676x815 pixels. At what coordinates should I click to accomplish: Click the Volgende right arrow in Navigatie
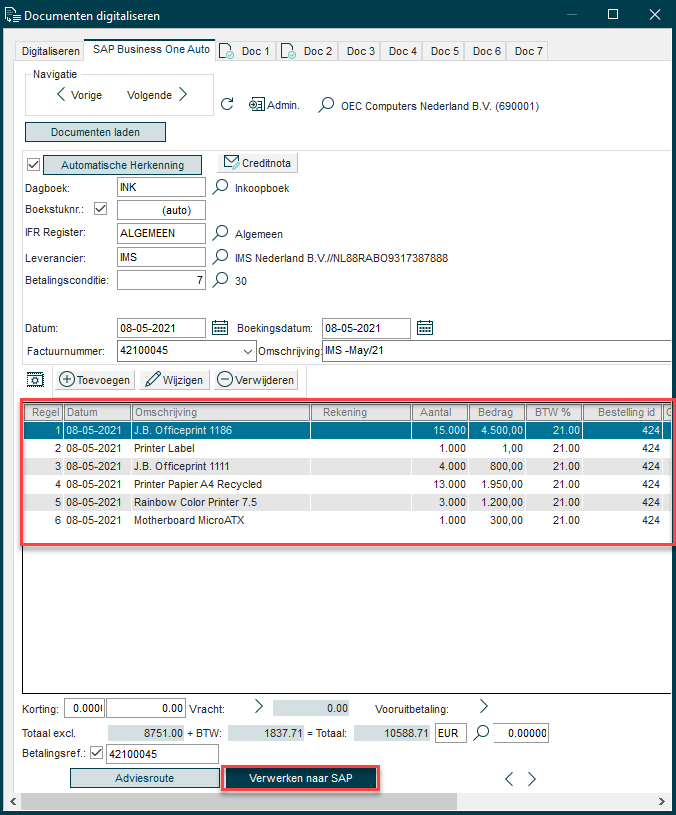pyautogui.click(x=183, y=95)
